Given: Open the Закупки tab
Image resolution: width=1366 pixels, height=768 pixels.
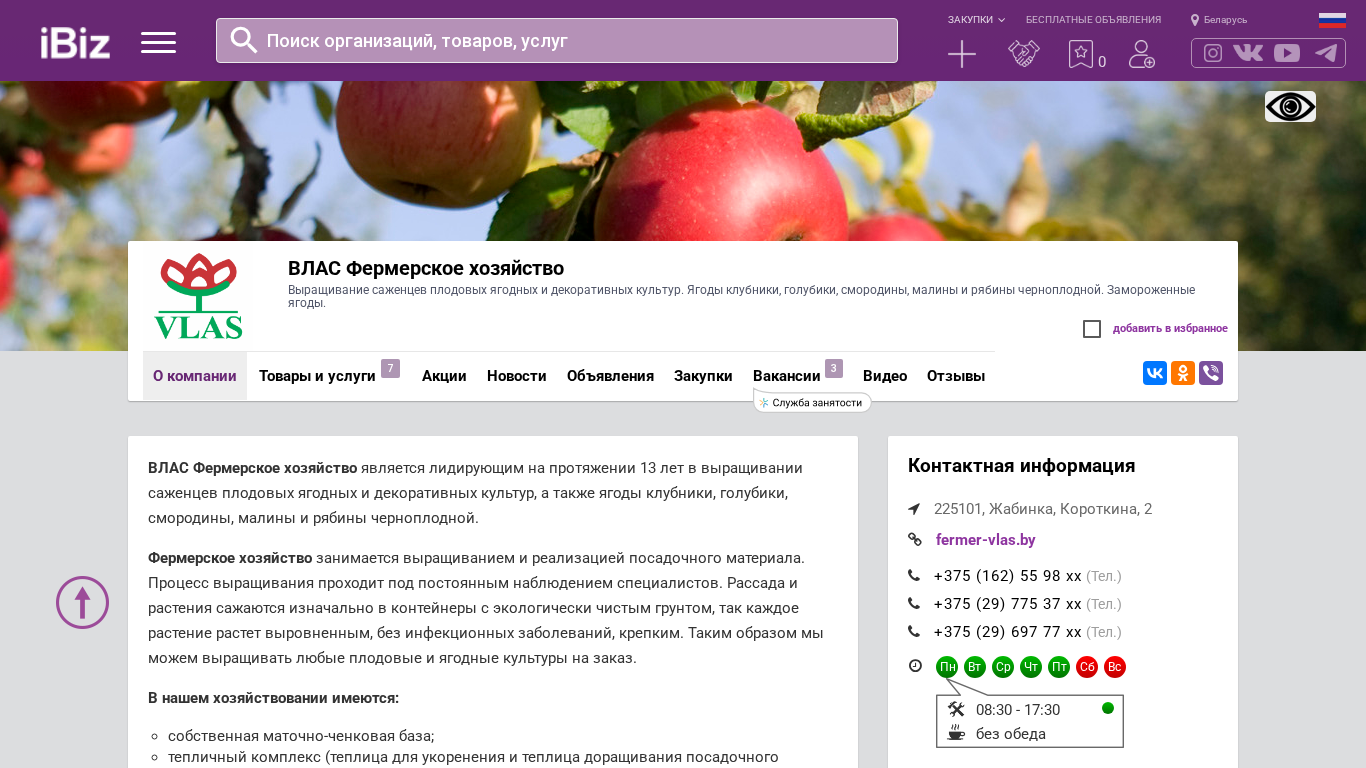Looking at the screenshot, I should [x=703, y=376].
